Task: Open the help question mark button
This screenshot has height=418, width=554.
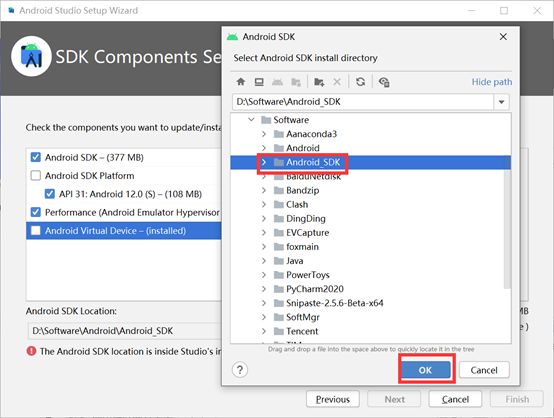Action: click(x=240, y=370)
